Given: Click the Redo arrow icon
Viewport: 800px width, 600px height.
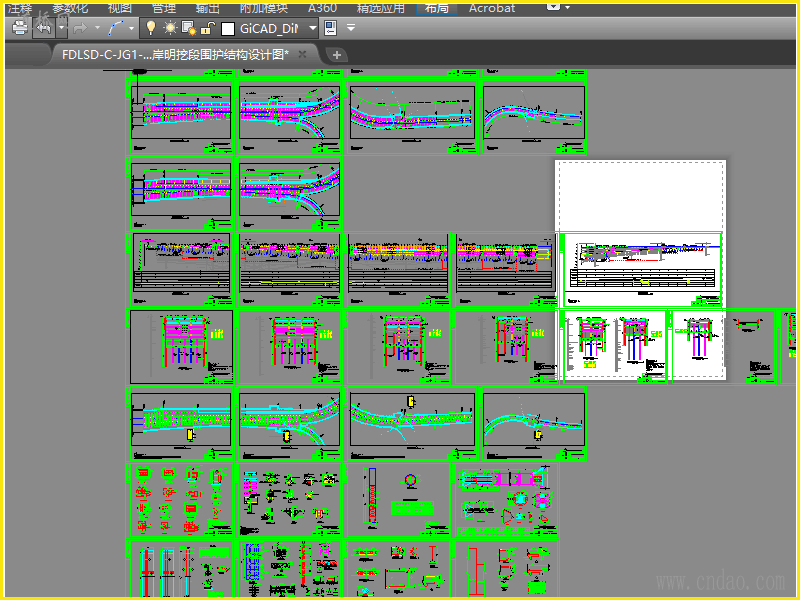Looking at the screenshot, I should [x=80, y=28].
